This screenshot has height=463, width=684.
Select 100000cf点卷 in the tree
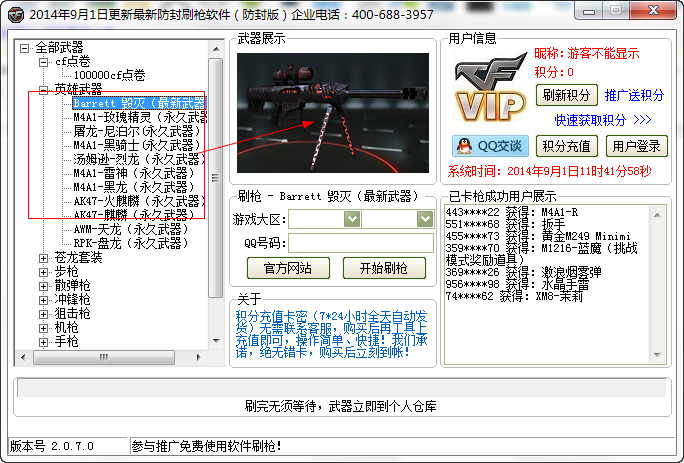click(109, 75)
